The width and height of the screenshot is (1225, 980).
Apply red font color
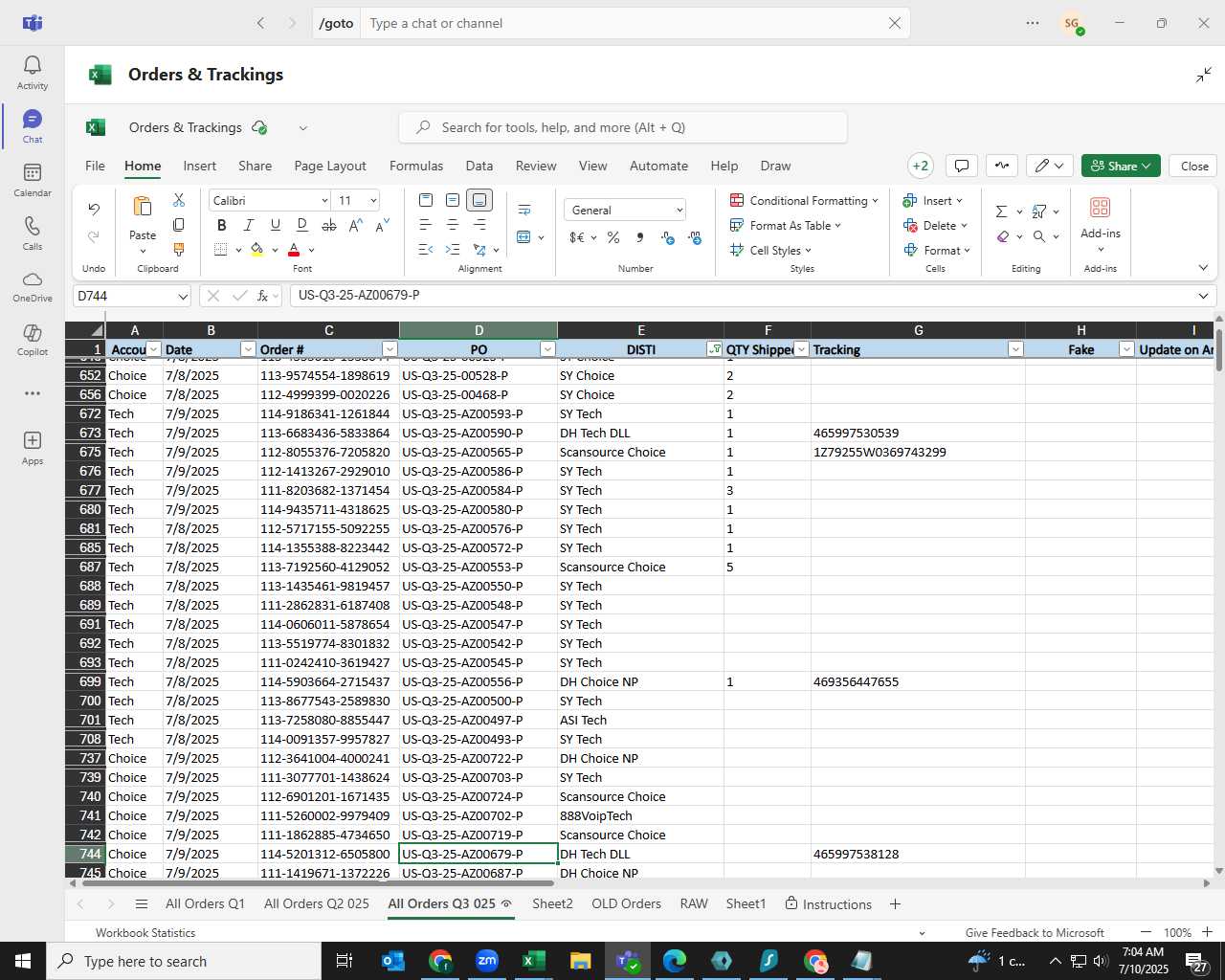(294, 250)
